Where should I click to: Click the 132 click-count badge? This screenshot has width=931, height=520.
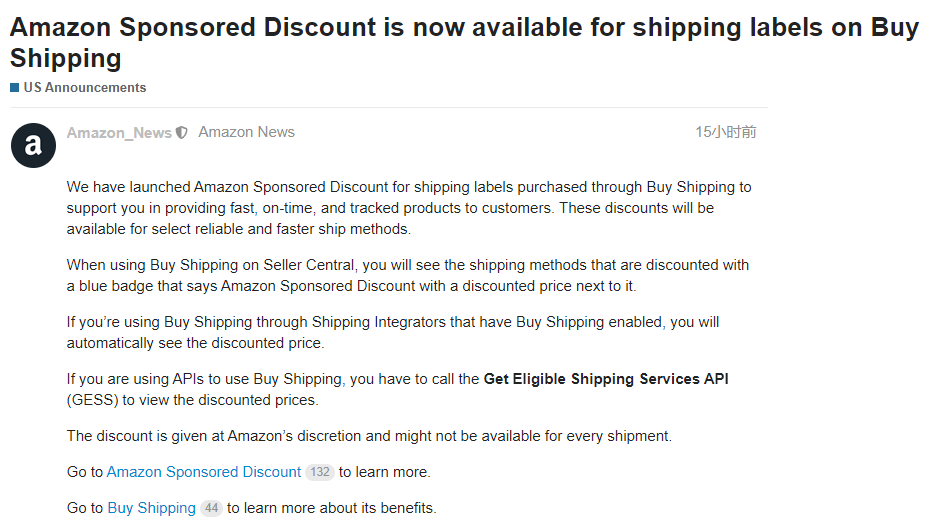[319, 472]
